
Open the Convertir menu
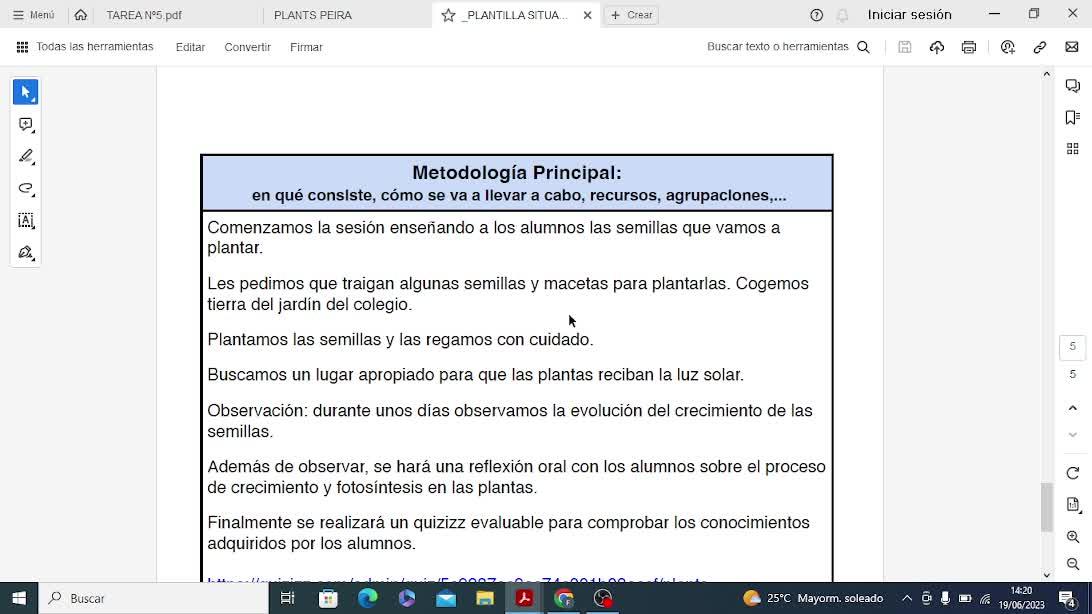(247, 47)
